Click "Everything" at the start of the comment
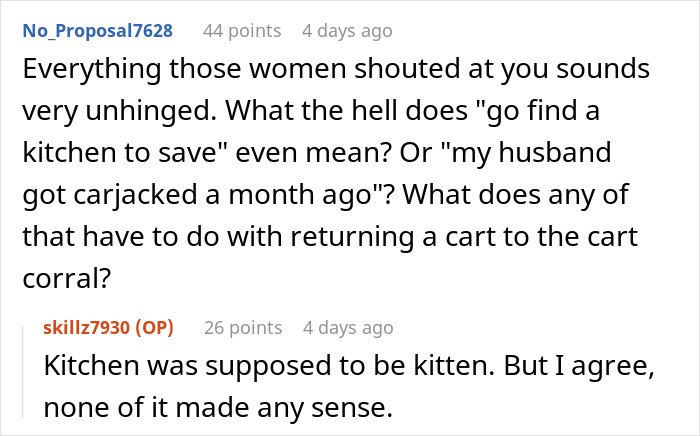The width and height of the screenshot is (700, 436). point(92,70)
